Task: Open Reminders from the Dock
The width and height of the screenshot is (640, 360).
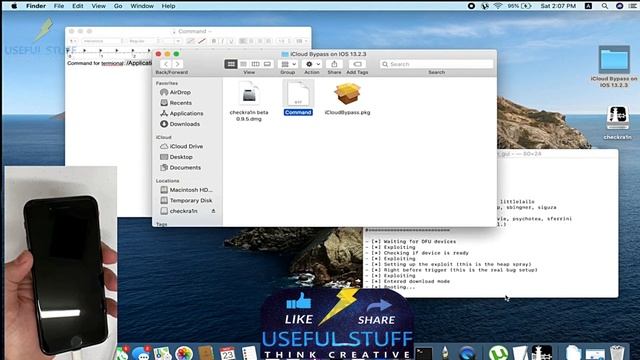Action: click(x=249, y=353)
